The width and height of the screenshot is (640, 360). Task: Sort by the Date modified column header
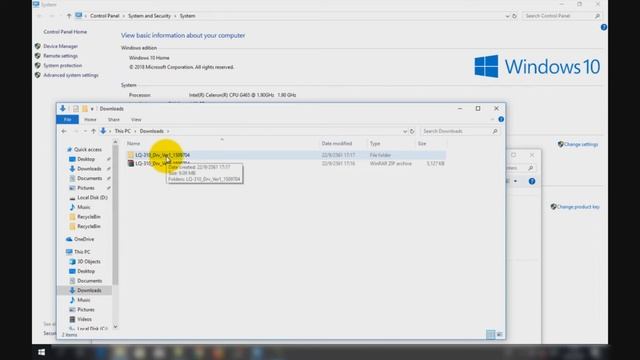(337, 144)
